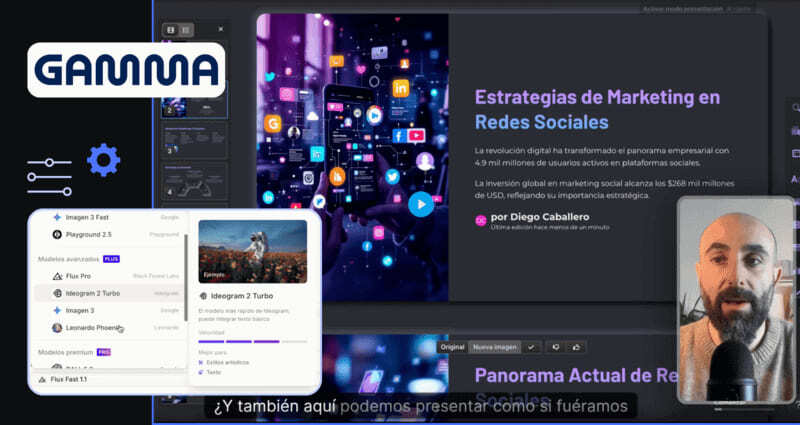Choose Imagen 3 Fast model
The height and width of the screenshot is (425, 800).
pos(108,217)
